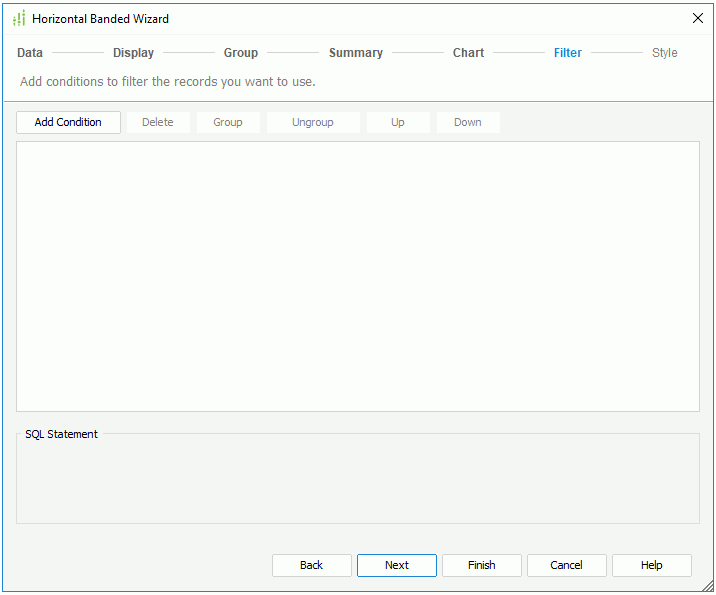Switch to the Group wizard step
Image resolution: width=716 pixels, height=595 pixels.
pyautogui.click(x=241, y=53)
